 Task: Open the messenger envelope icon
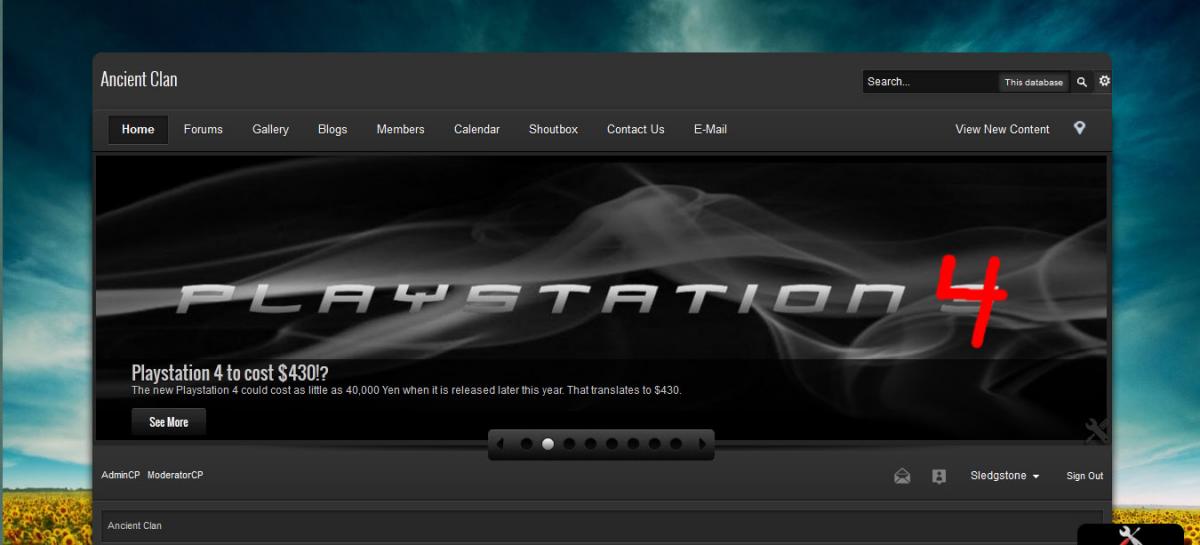point(902,476)
